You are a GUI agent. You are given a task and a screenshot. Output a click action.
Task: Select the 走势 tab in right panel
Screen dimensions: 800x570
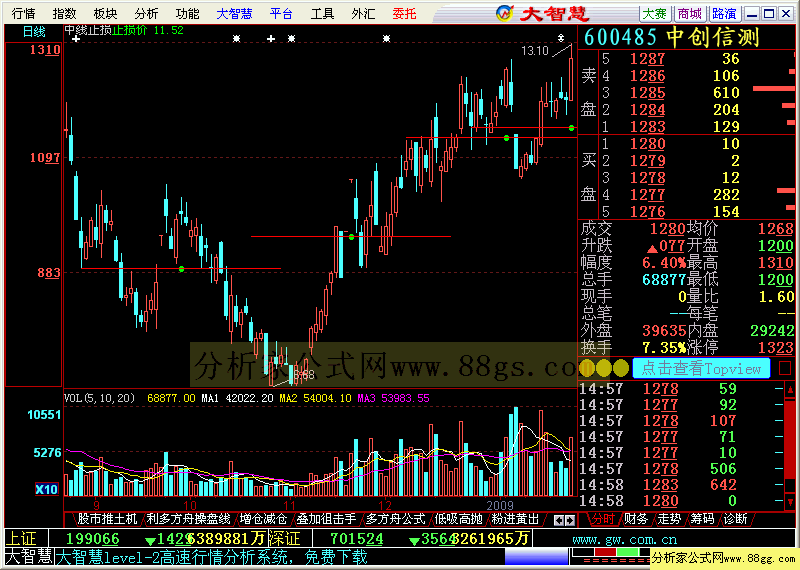[x=669, y=519]
